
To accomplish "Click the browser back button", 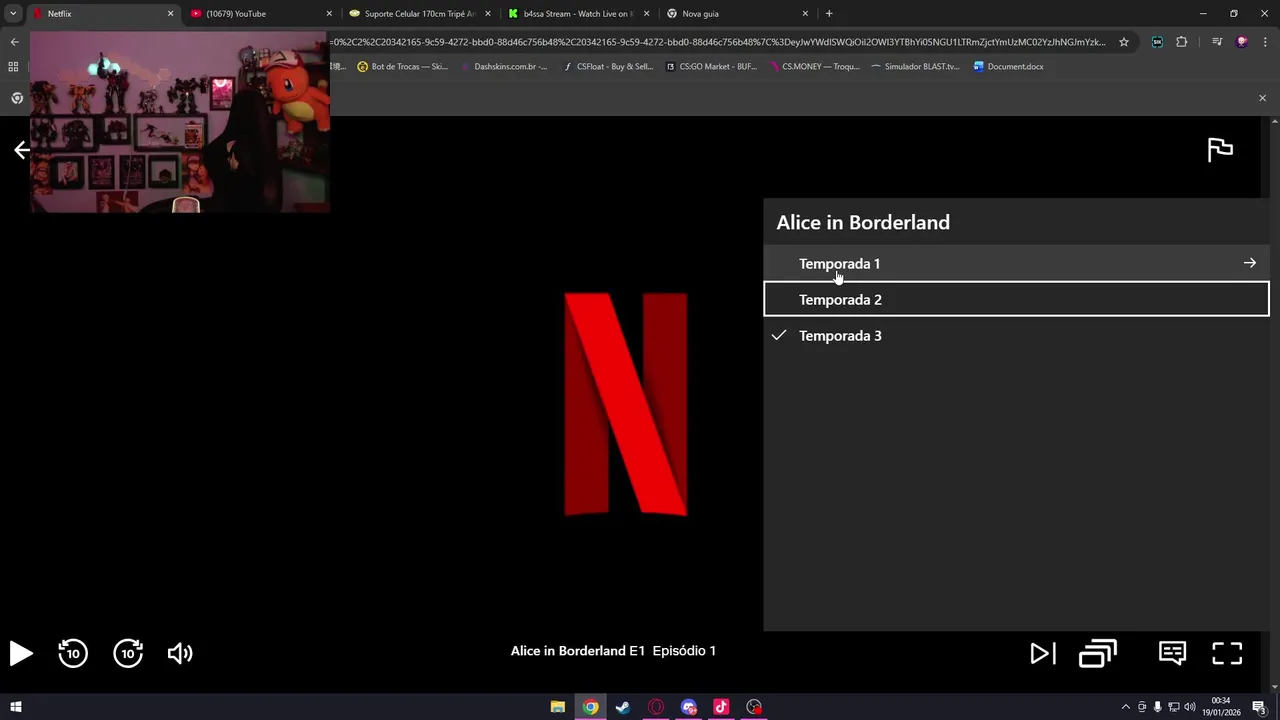I will (14, 42).
